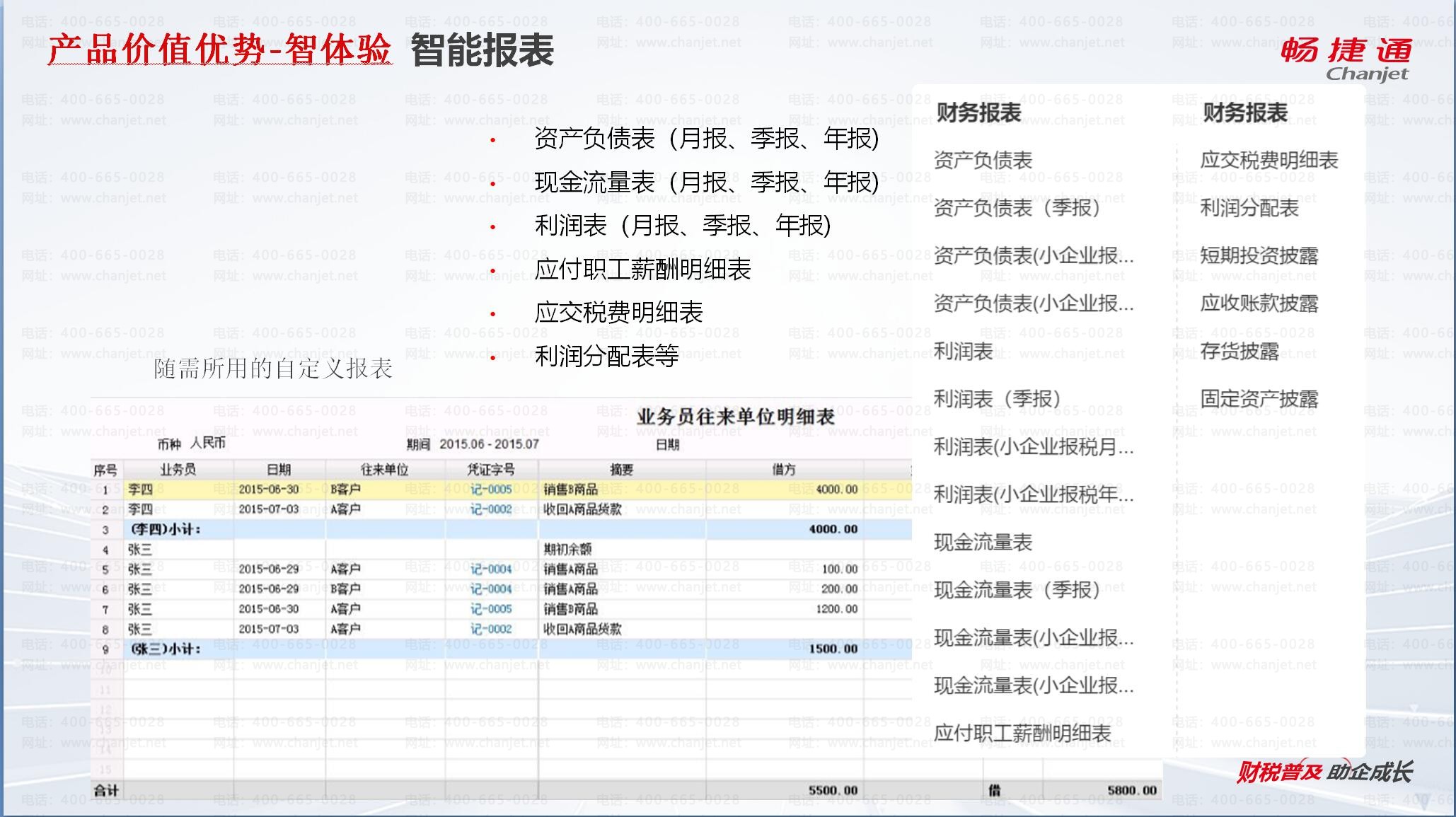Click the 业务员 column header
Viewport: 1456px width, 817px height.
coord(178,470)
